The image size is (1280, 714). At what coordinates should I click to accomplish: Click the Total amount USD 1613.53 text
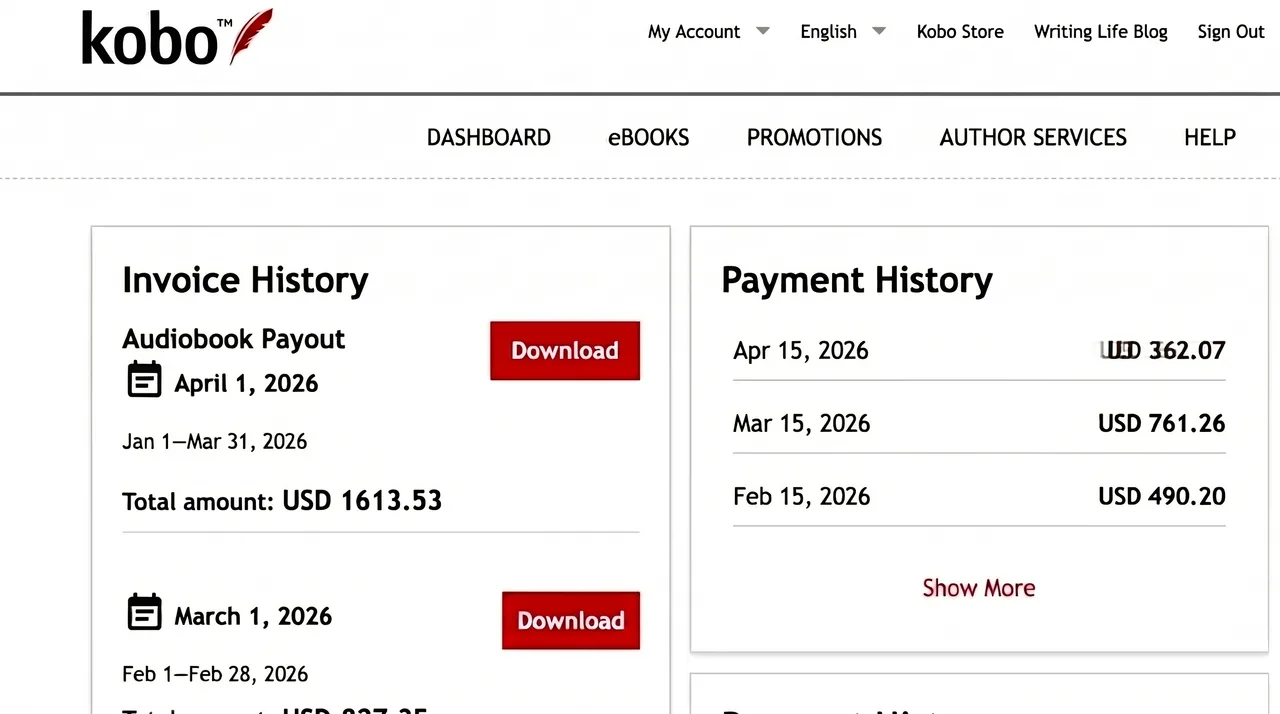(282, 500)
